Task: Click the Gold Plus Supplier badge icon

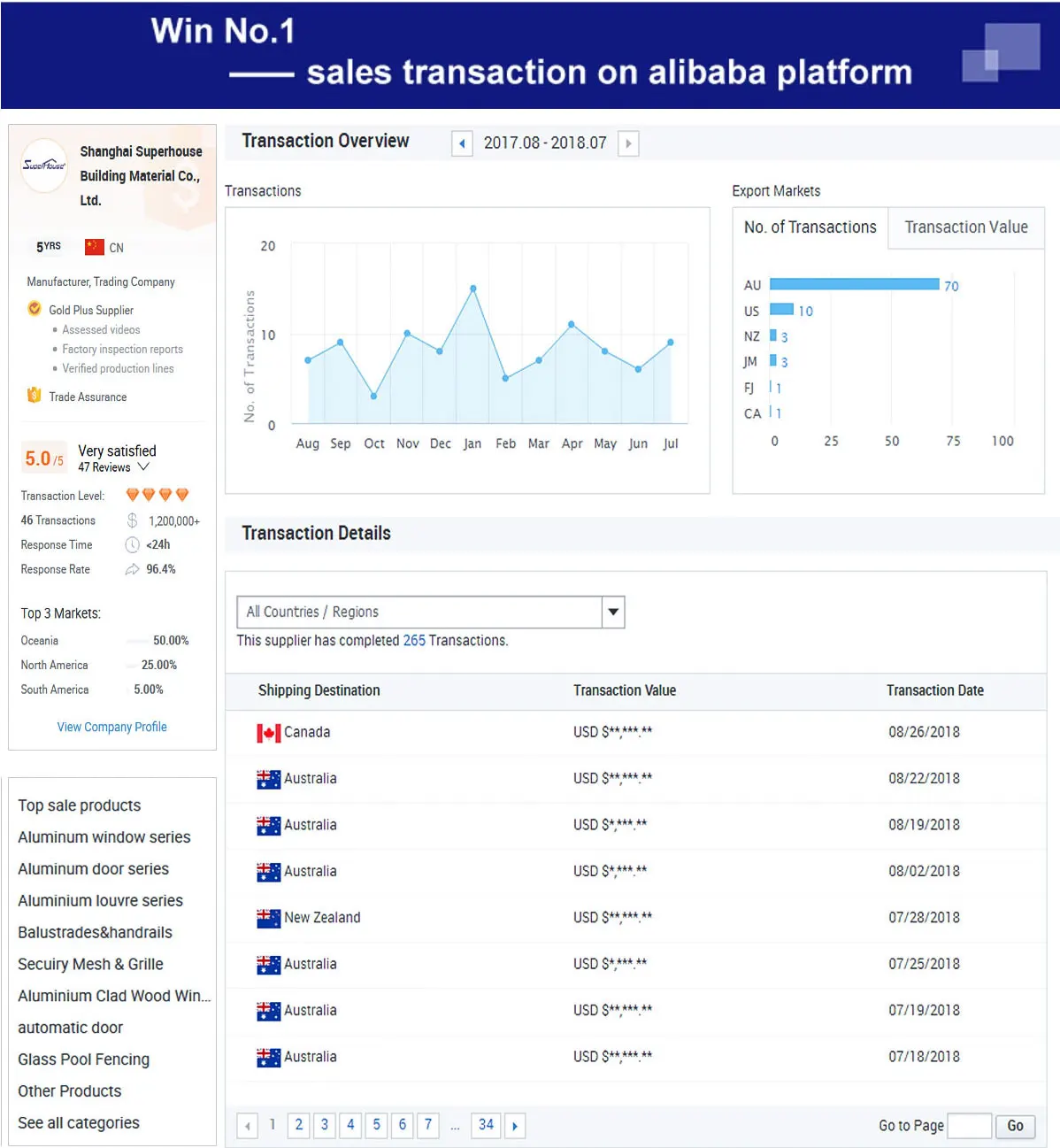Action: pyautogui.click(x=35, y=309)
